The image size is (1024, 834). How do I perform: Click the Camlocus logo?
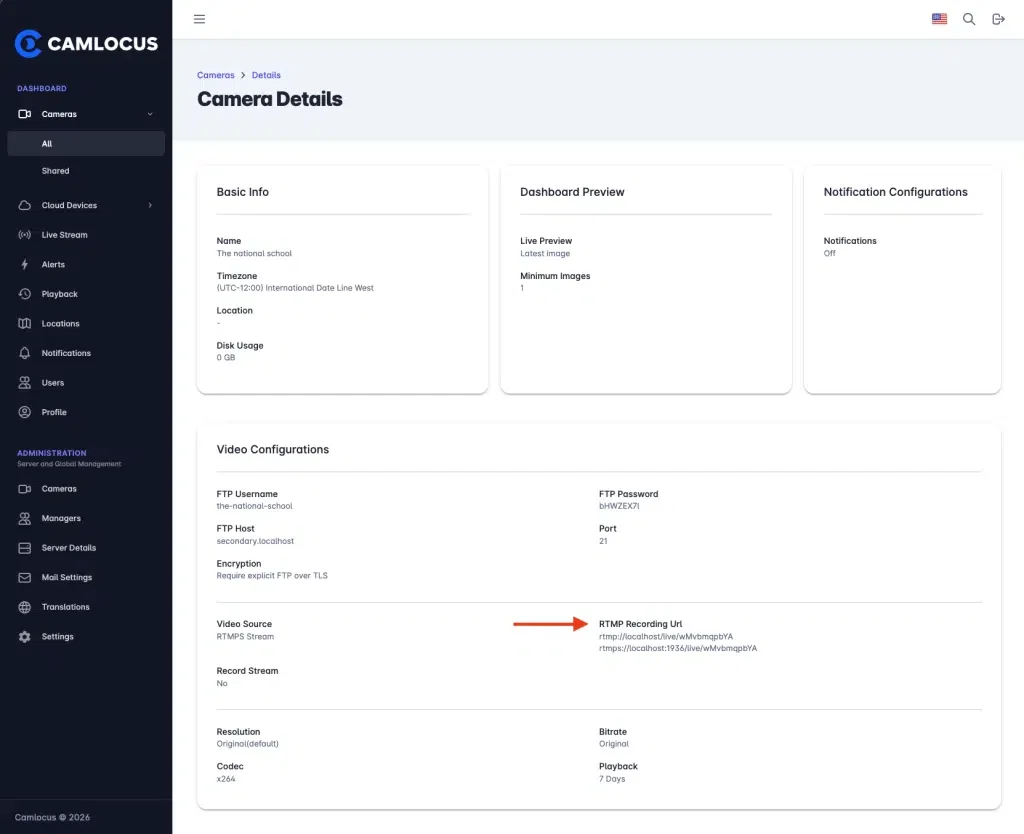click(86, 44)
